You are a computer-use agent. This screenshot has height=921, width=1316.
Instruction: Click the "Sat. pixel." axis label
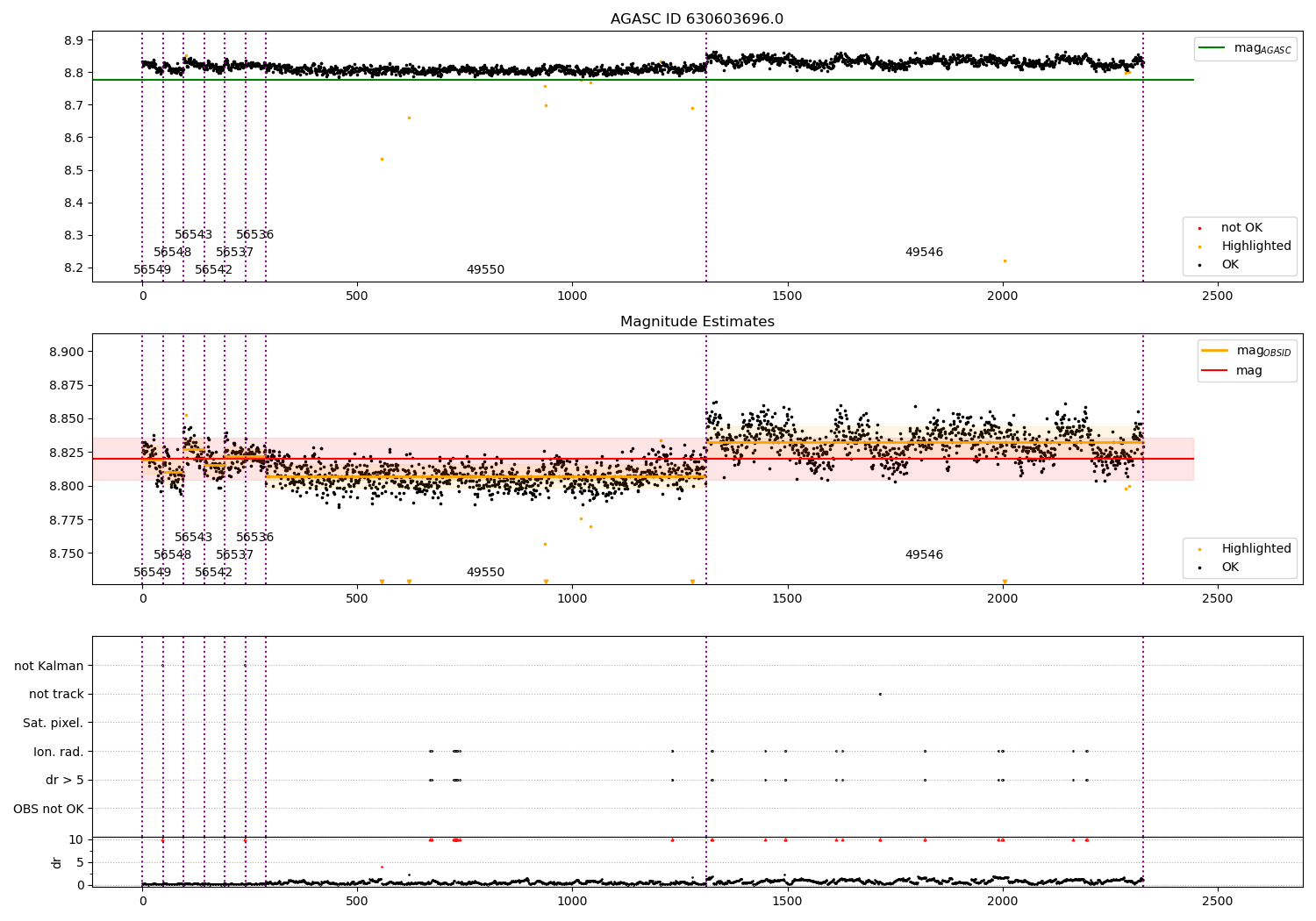tap(54, 723)
